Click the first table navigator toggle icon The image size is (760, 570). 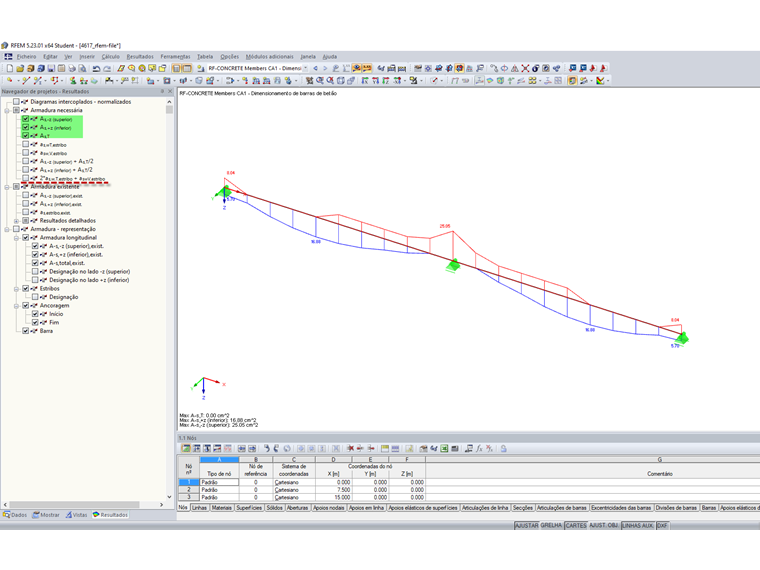tap(176, 68)
